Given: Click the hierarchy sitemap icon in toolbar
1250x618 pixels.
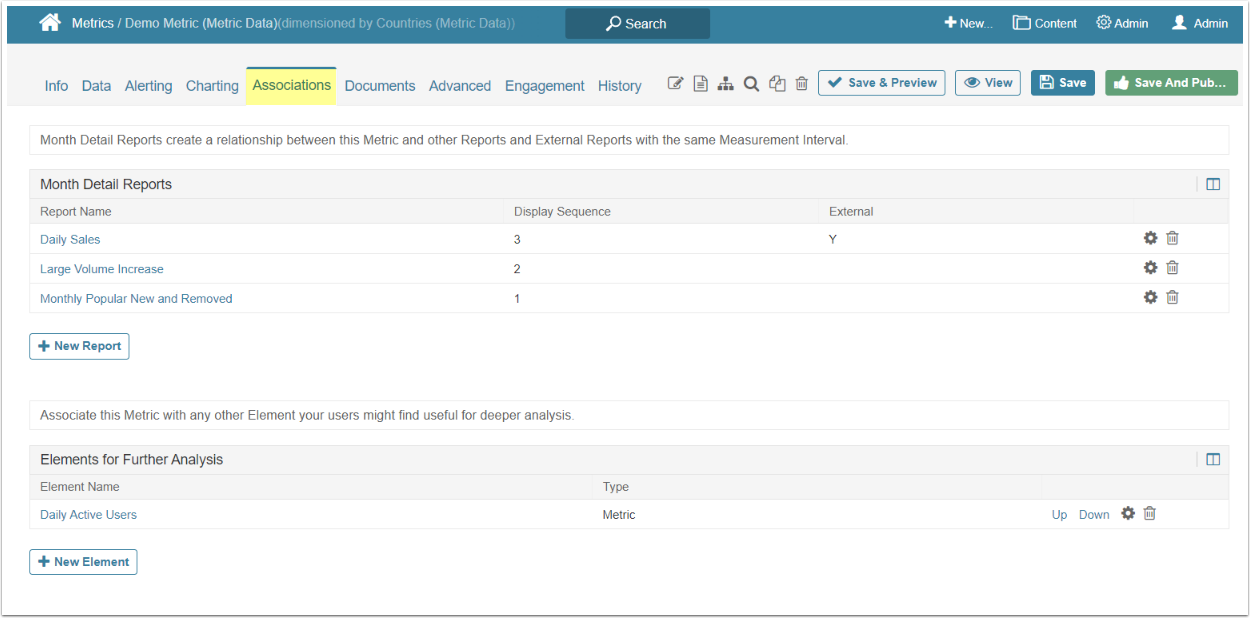Looking at the screenshot, I should point(726,84).
